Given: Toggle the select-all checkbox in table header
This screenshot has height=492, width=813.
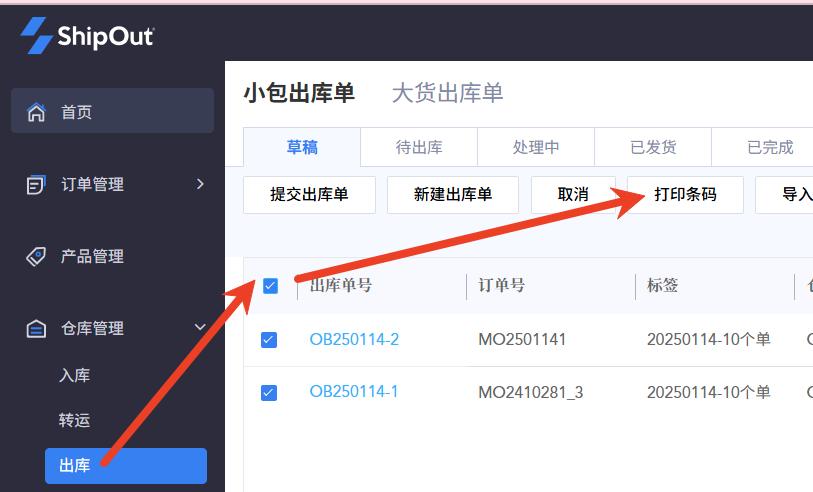Looking at the screenshot, I should tap(270, 286).
